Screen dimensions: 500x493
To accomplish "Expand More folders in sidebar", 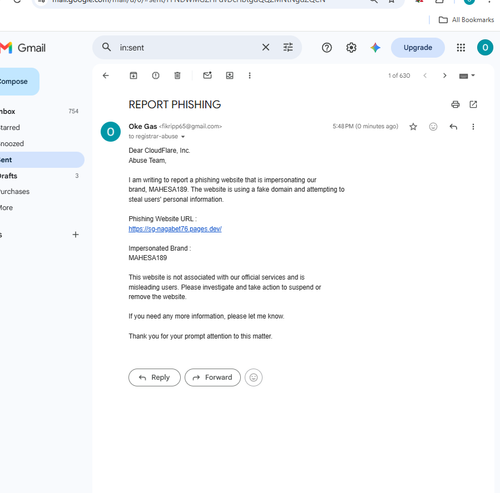I will 40,208.
